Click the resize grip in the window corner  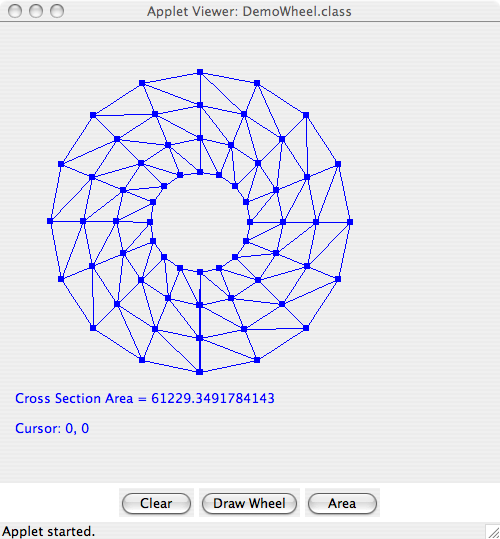[493, 531]
